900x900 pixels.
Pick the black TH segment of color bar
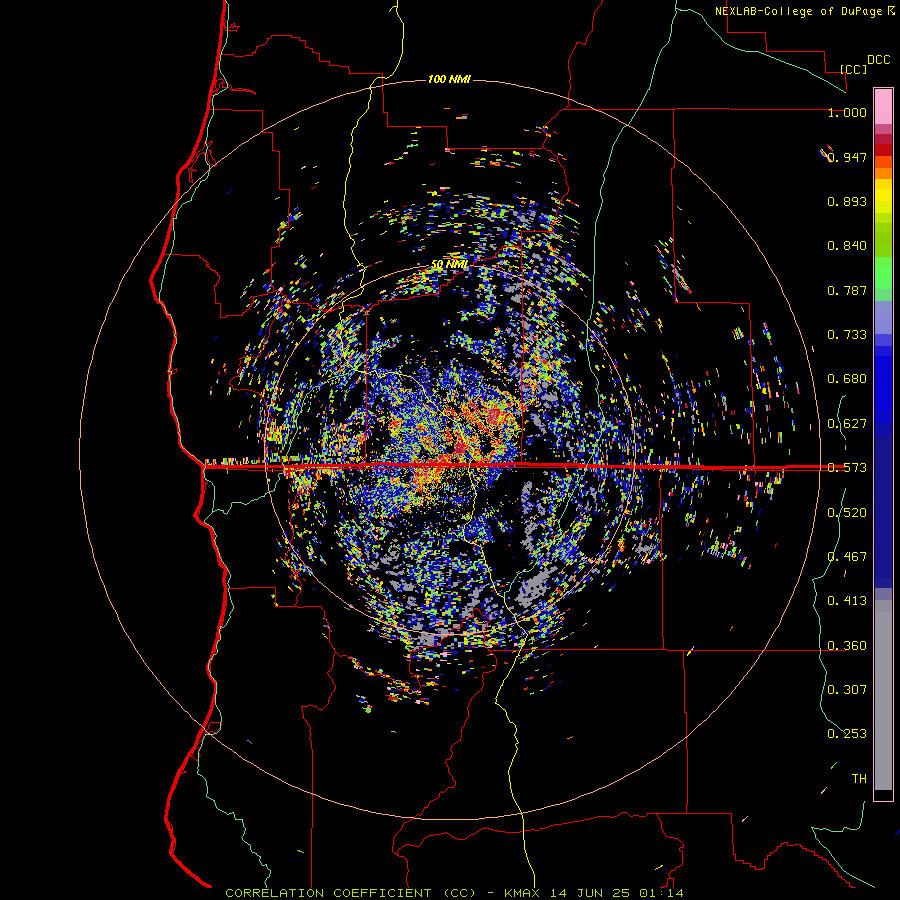(883, 794)
